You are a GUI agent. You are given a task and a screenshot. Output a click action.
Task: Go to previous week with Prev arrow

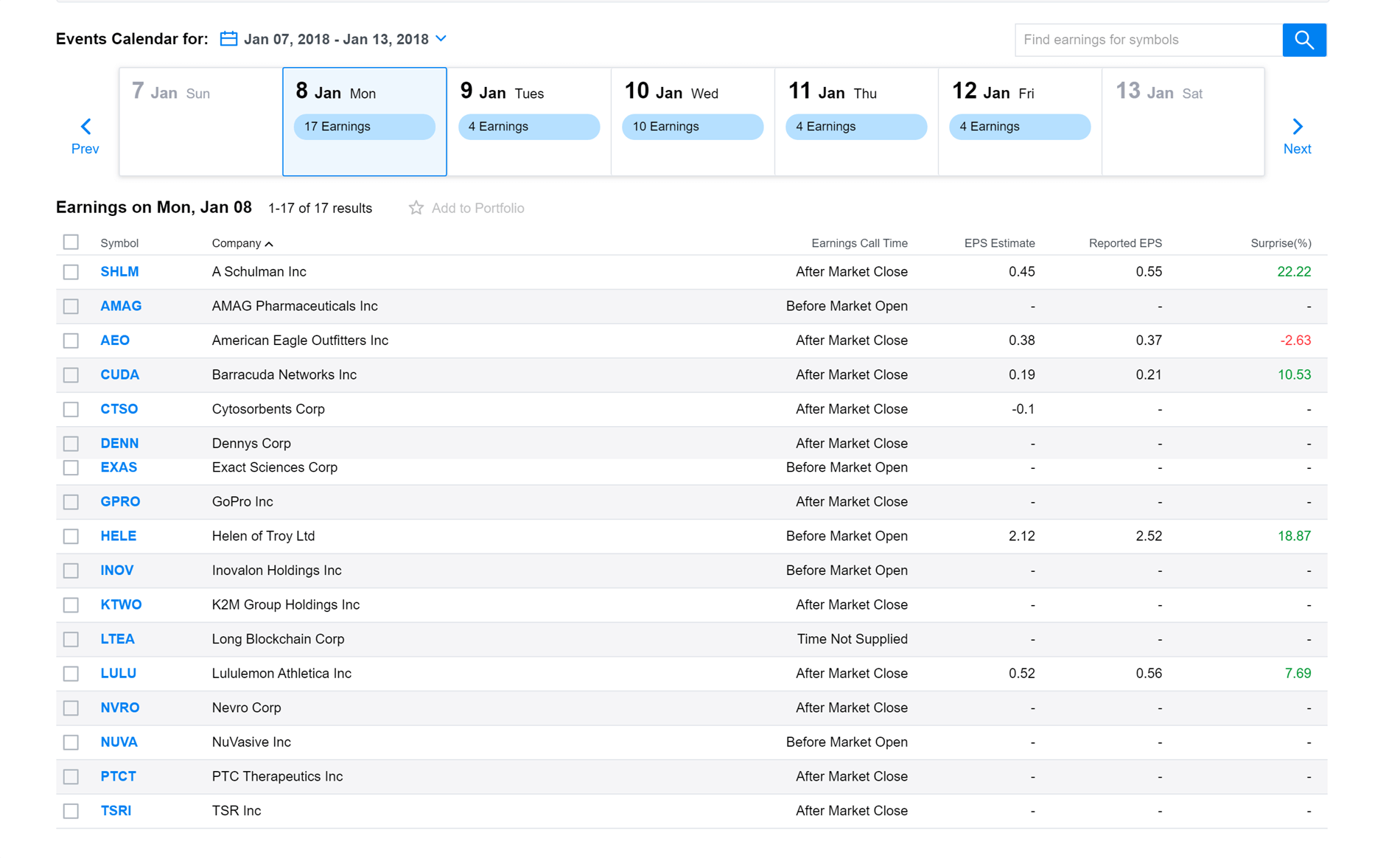click(x=85, y=136)
